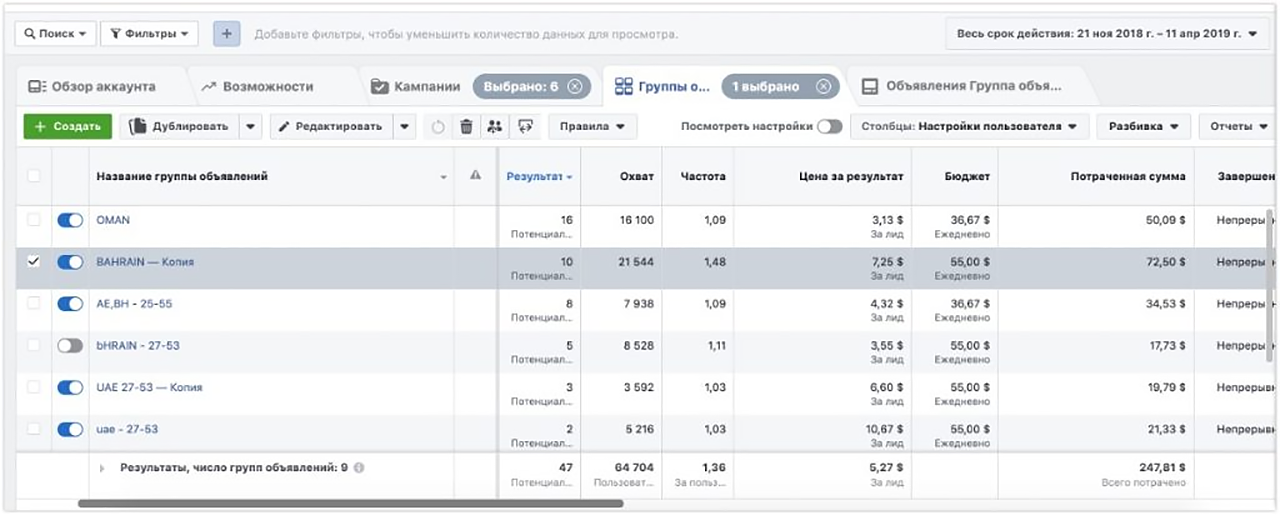Sort by Охват column header
Viewport: 1280px width, 515px height.
[x=637, y=176]
